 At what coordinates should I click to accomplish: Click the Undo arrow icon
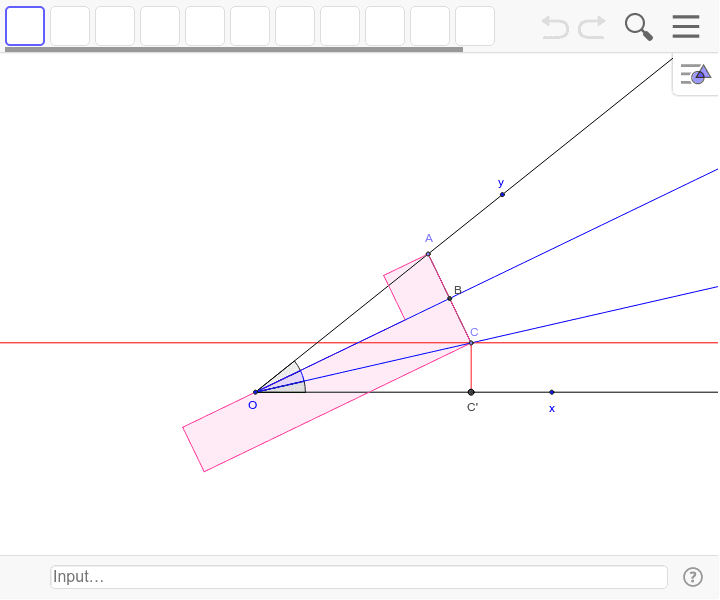tap(555, 27)
